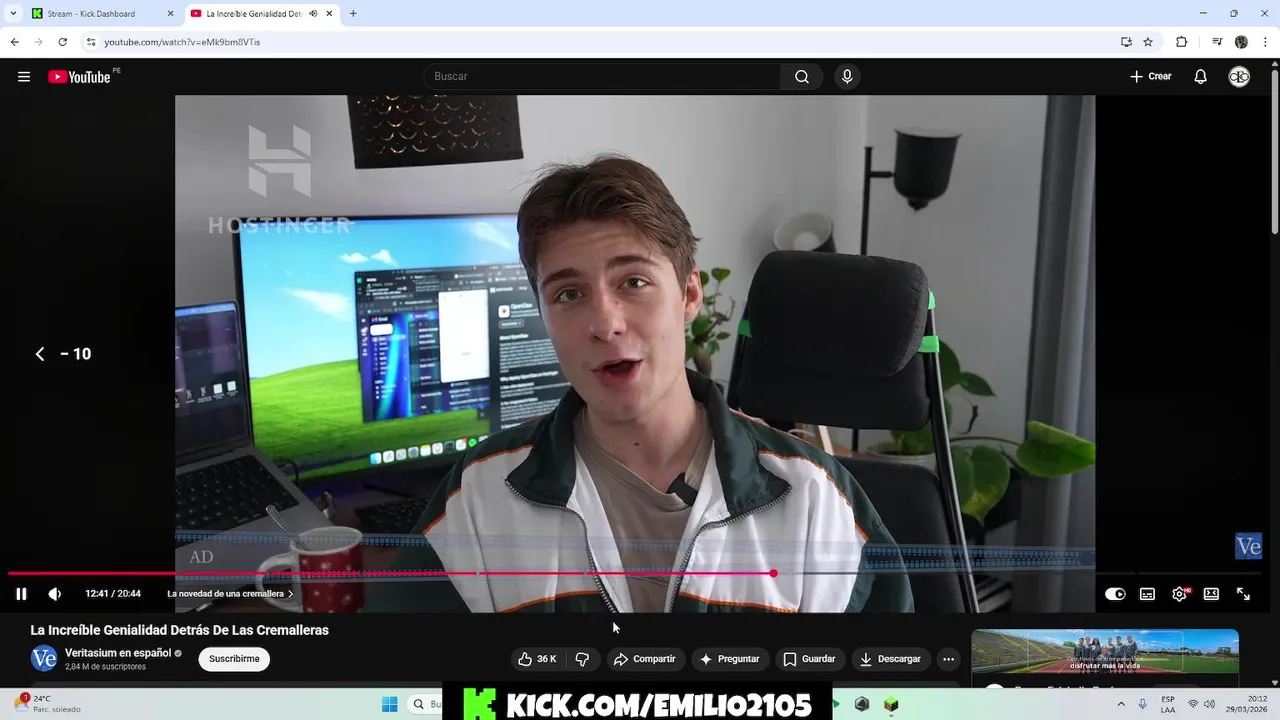Toggle subtitles in the player
The height and width of the screenshot is (720, 1280).
tap(1147, 594)
